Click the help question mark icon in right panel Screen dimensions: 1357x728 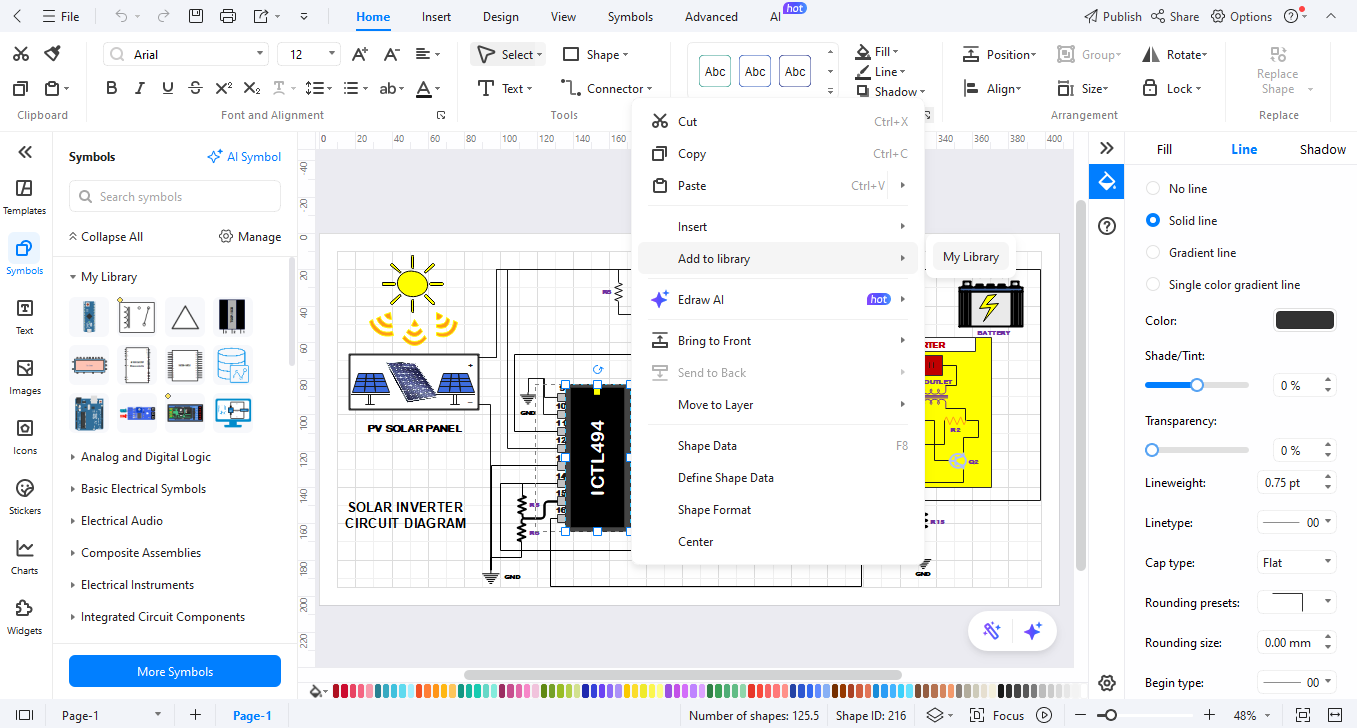(1107, 226)
